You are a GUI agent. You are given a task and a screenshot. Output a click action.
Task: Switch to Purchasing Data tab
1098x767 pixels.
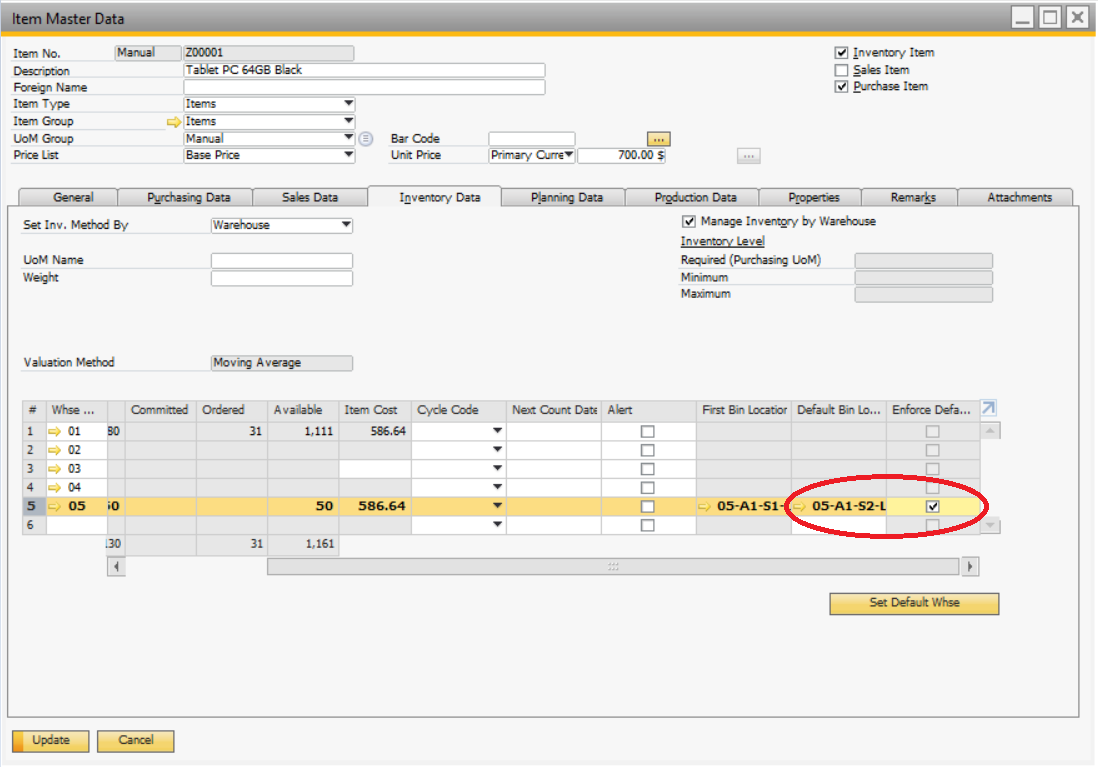tap(188, 198)
